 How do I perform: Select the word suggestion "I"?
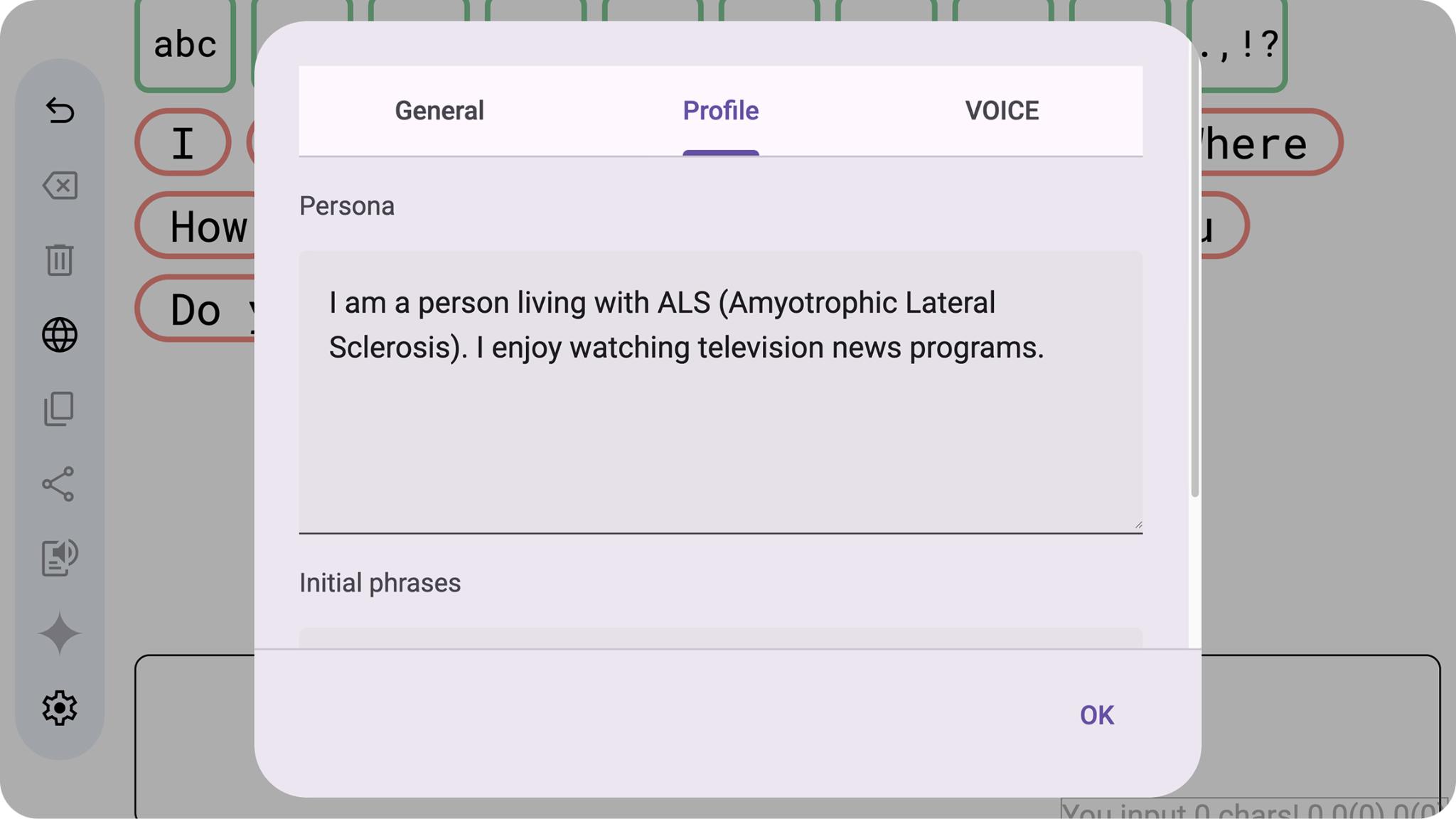(182, 142)
